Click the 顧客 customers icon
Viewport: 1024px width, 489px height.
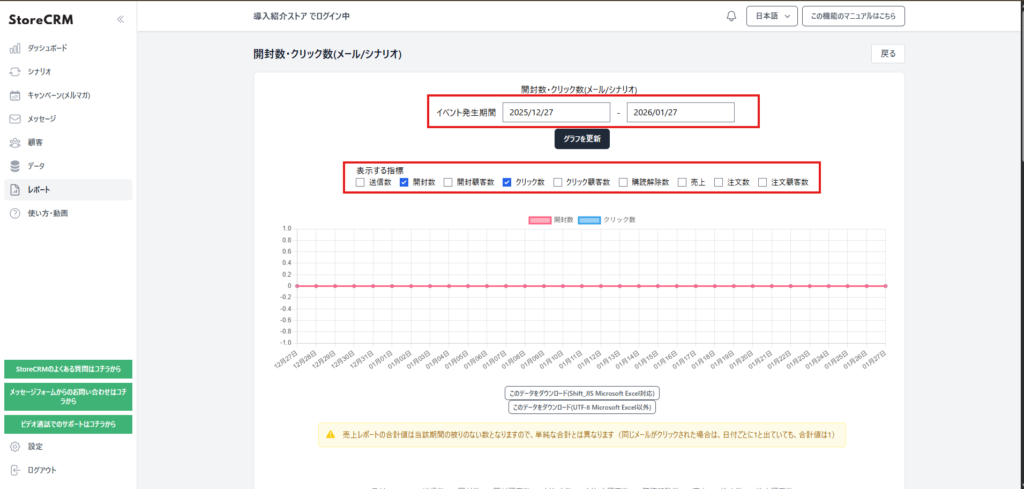pyautogui.click(x=15, y=142)
